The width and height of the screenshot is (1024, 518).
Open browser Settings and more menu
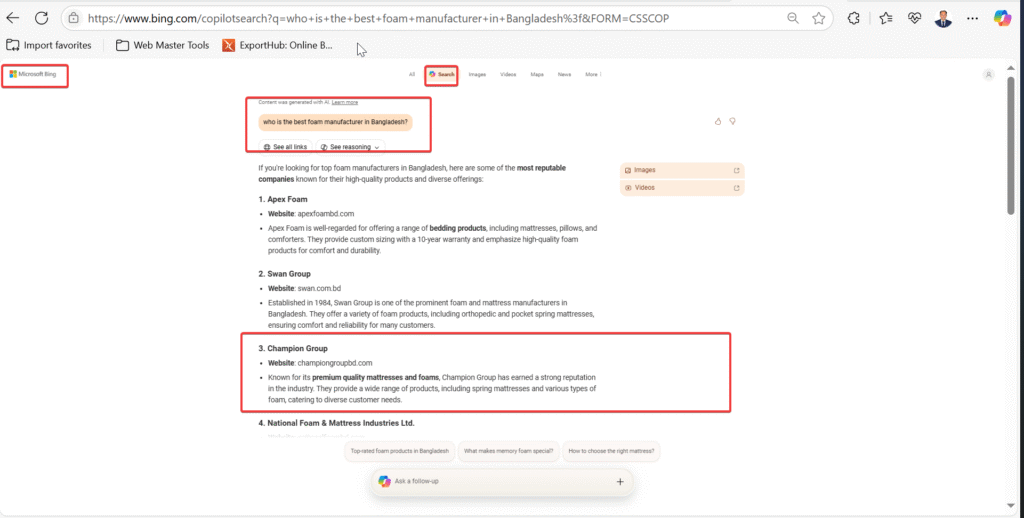click(972, 18)
